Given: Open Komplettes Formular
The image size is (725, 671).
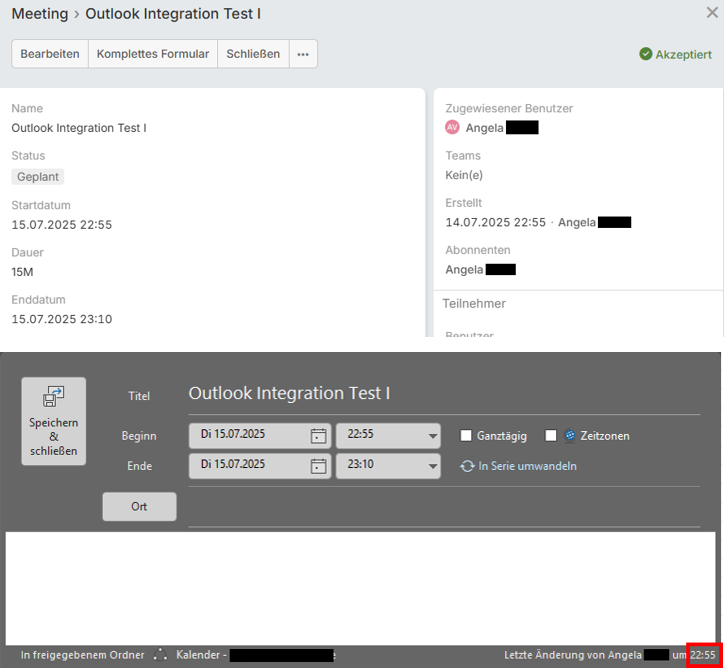Looking at the screenshot, I should (x=153, y=54).
